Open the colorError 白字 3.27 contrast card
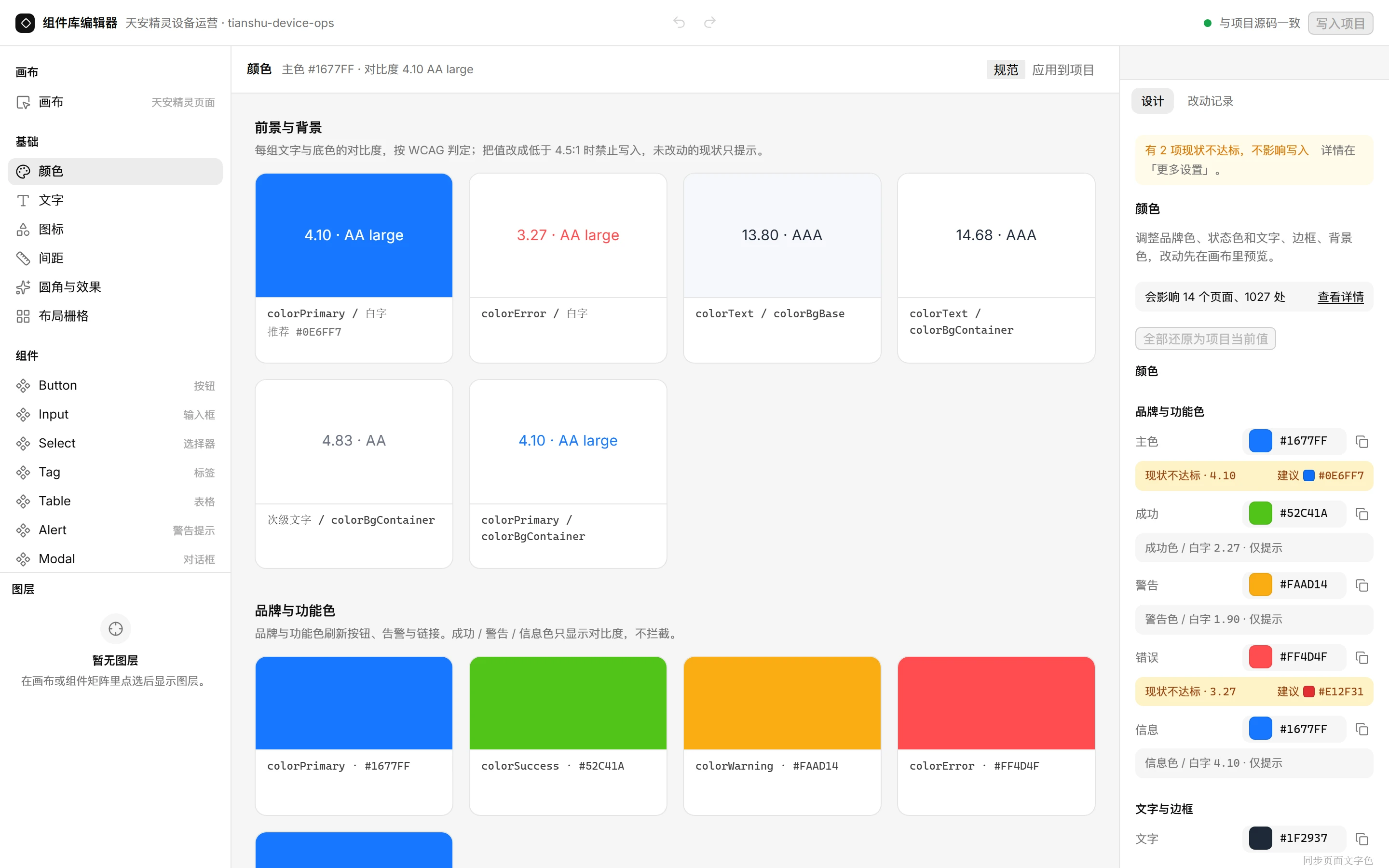This screenshot has height=868, width=1389. point(568,268)
